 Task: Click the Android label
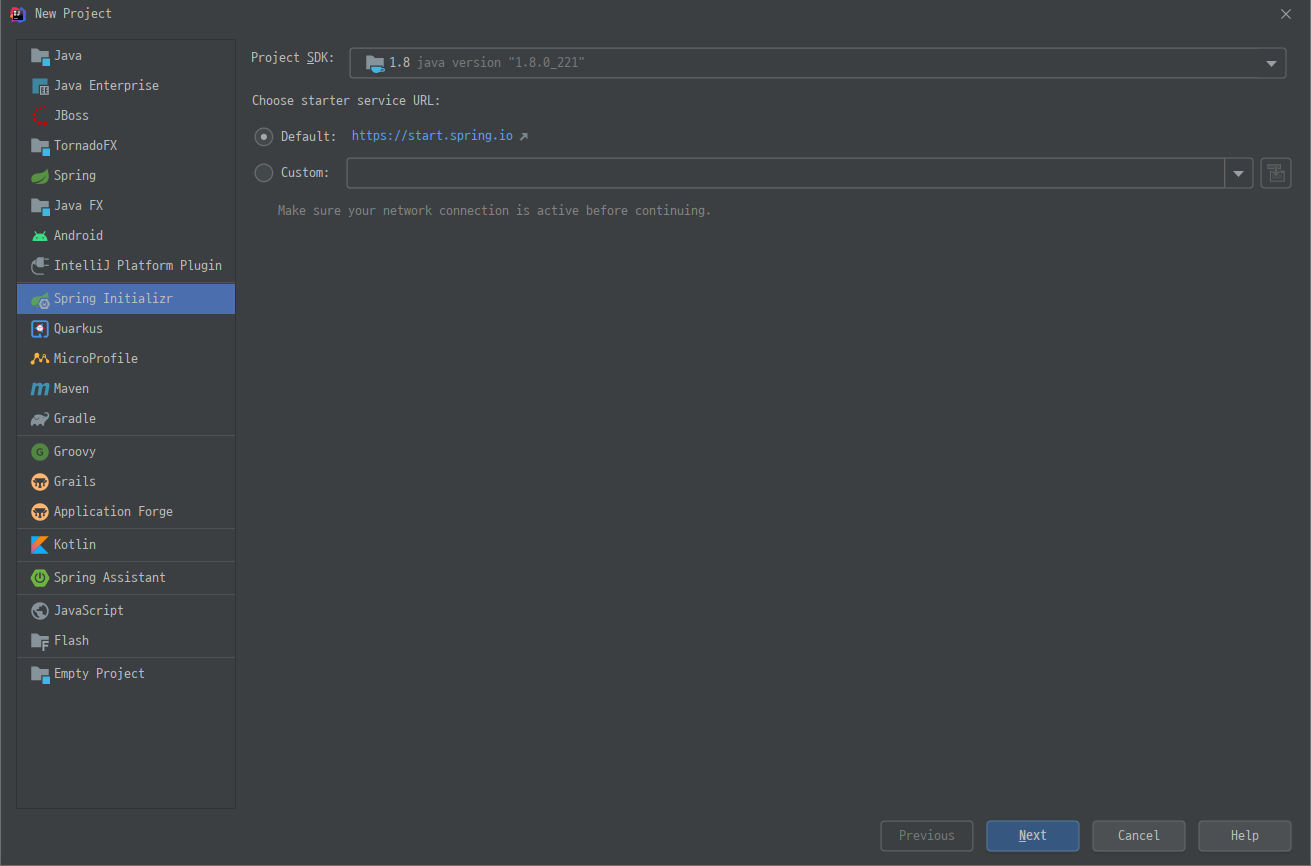(78, 236)
